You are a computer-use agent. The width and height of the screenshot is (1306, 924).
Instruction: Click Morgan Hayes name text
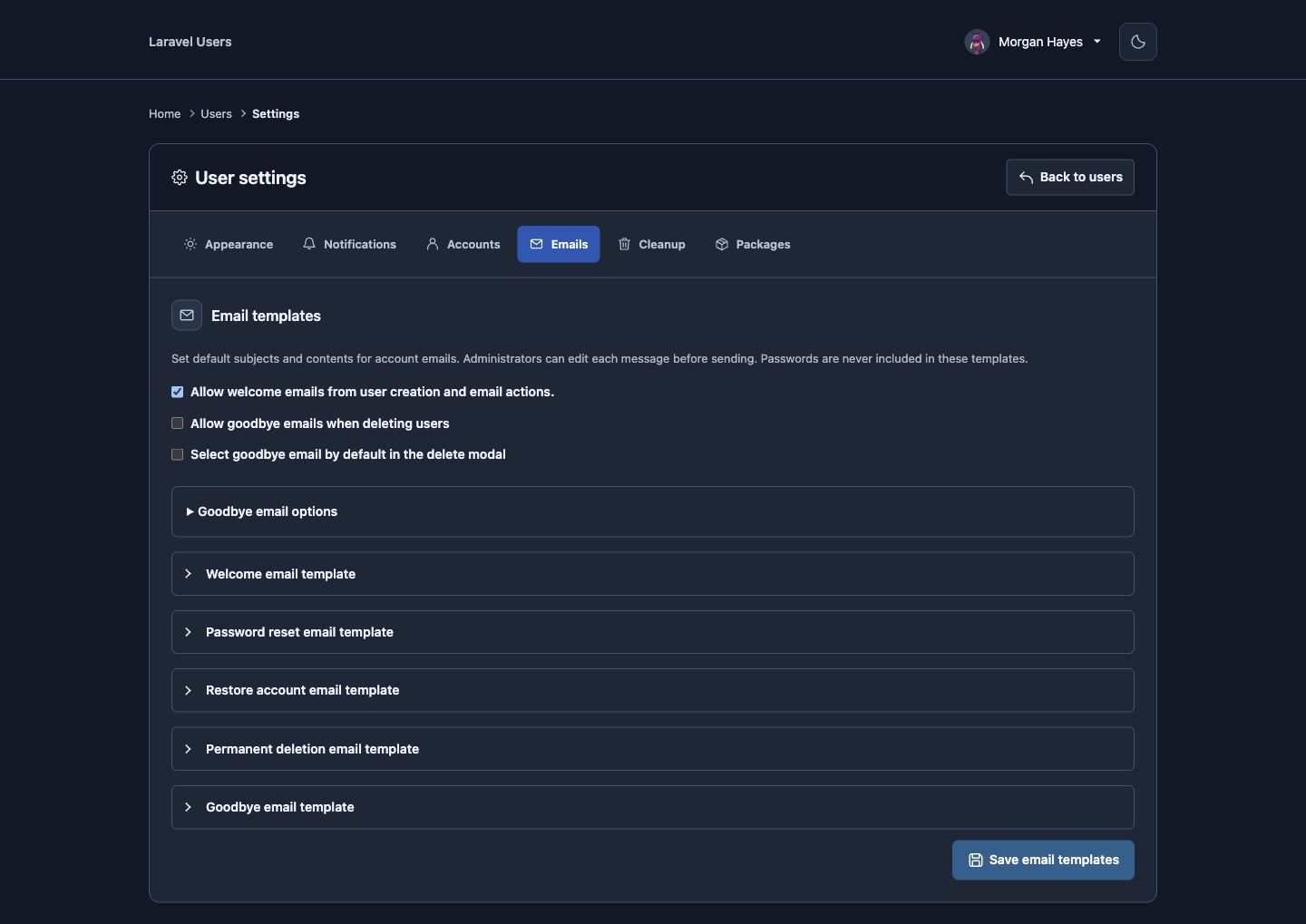click(x=1040, y=42)
